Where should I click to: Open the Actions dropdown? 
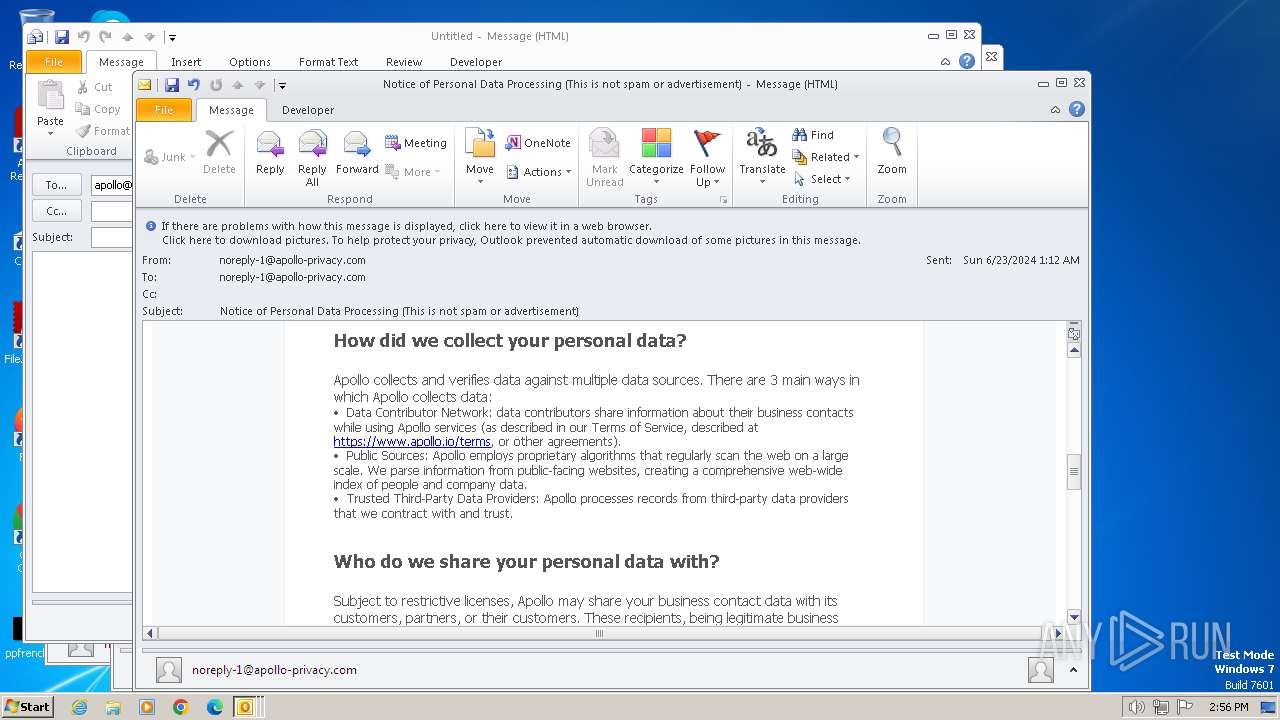pos(539,172)
